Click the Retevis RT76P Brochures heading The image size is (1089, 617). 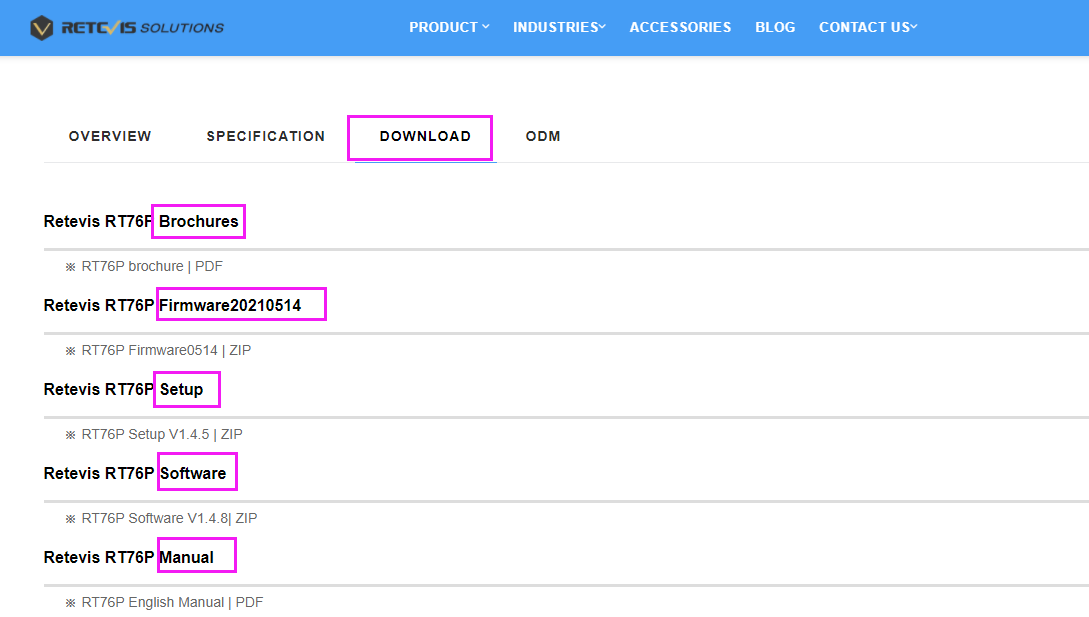141,222
